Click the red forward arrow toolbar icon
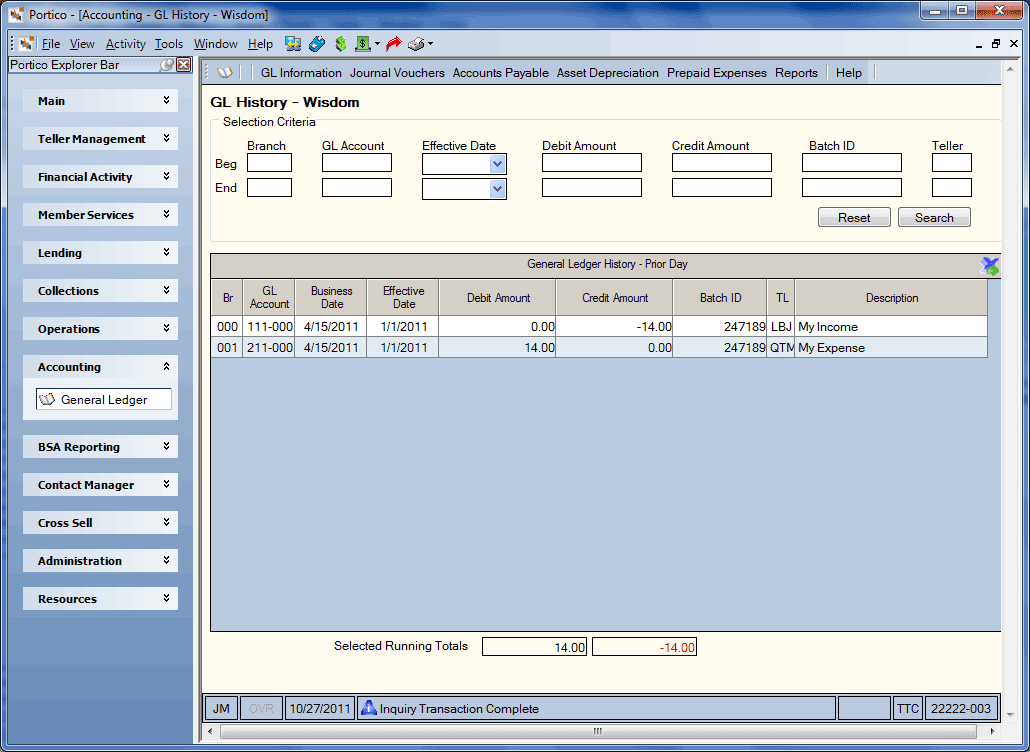This screenshot has width=1030, height=752. [x=393, y=44]
